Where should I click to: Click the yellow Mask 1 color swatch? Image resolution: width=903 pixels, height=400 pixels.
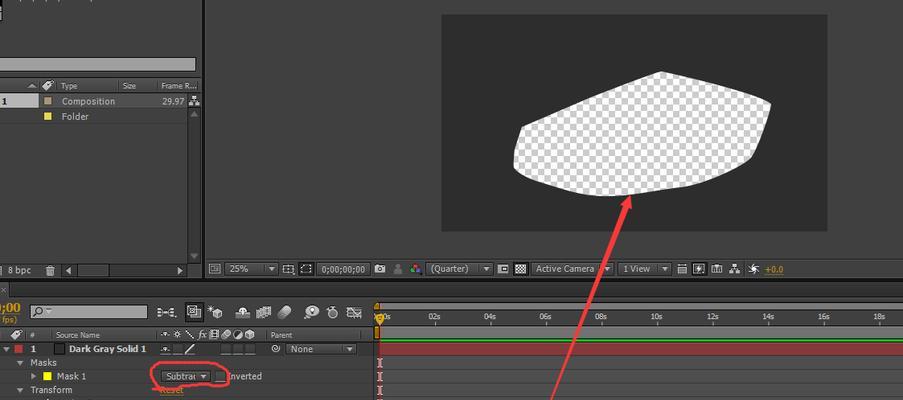tap(47, 376)
